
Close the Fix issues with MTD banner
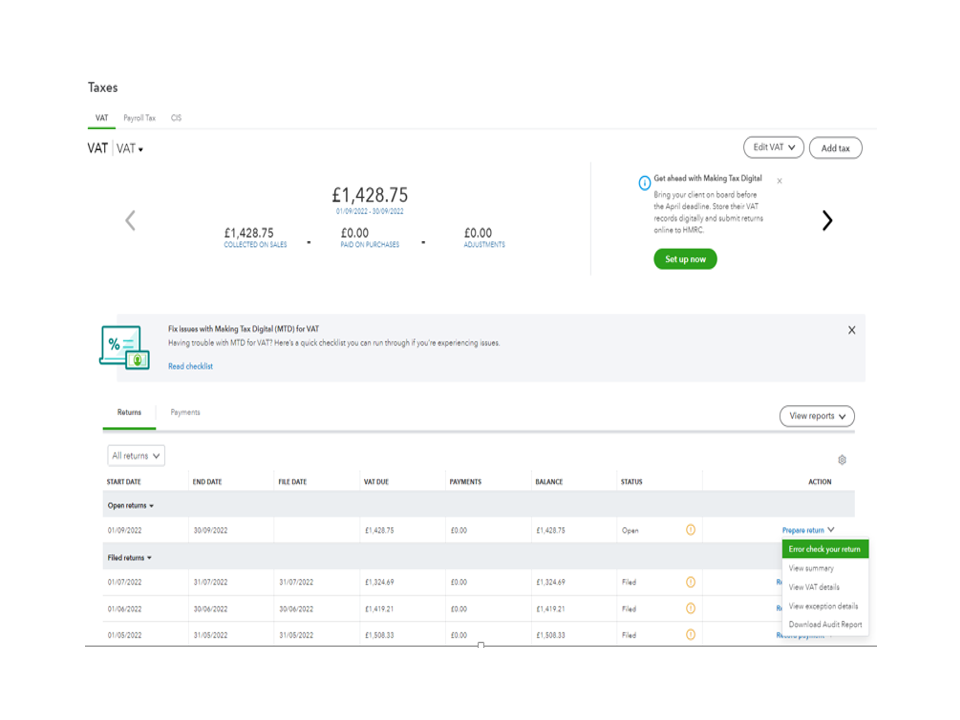[852, 330]
